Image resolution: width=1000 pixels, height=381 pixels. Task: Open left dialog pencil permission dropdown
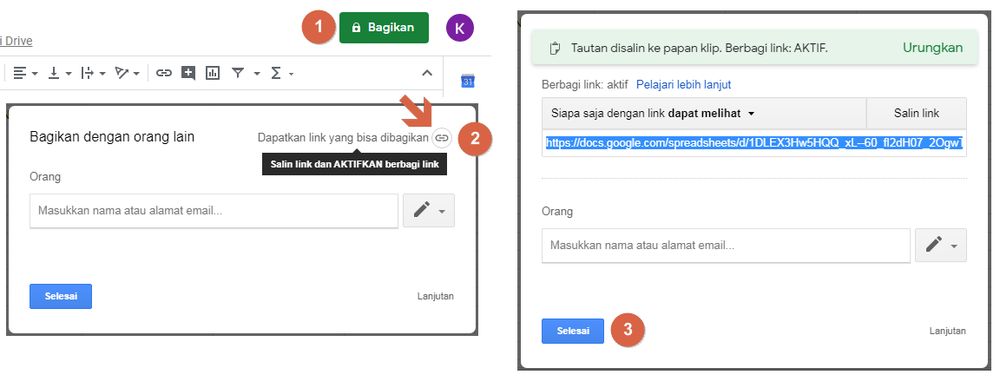point(429,211)
